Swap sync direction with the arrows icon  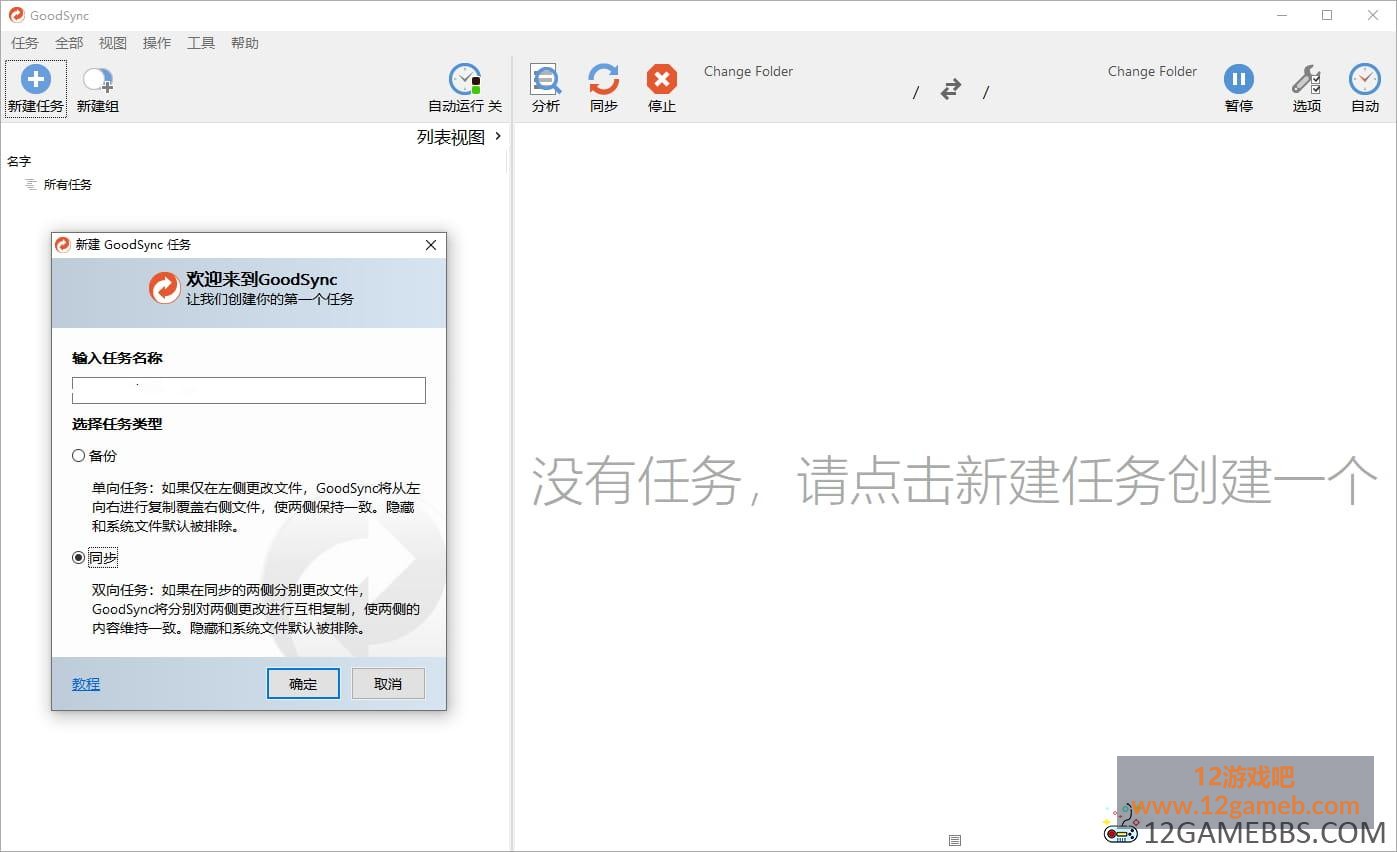pos(951,90)
